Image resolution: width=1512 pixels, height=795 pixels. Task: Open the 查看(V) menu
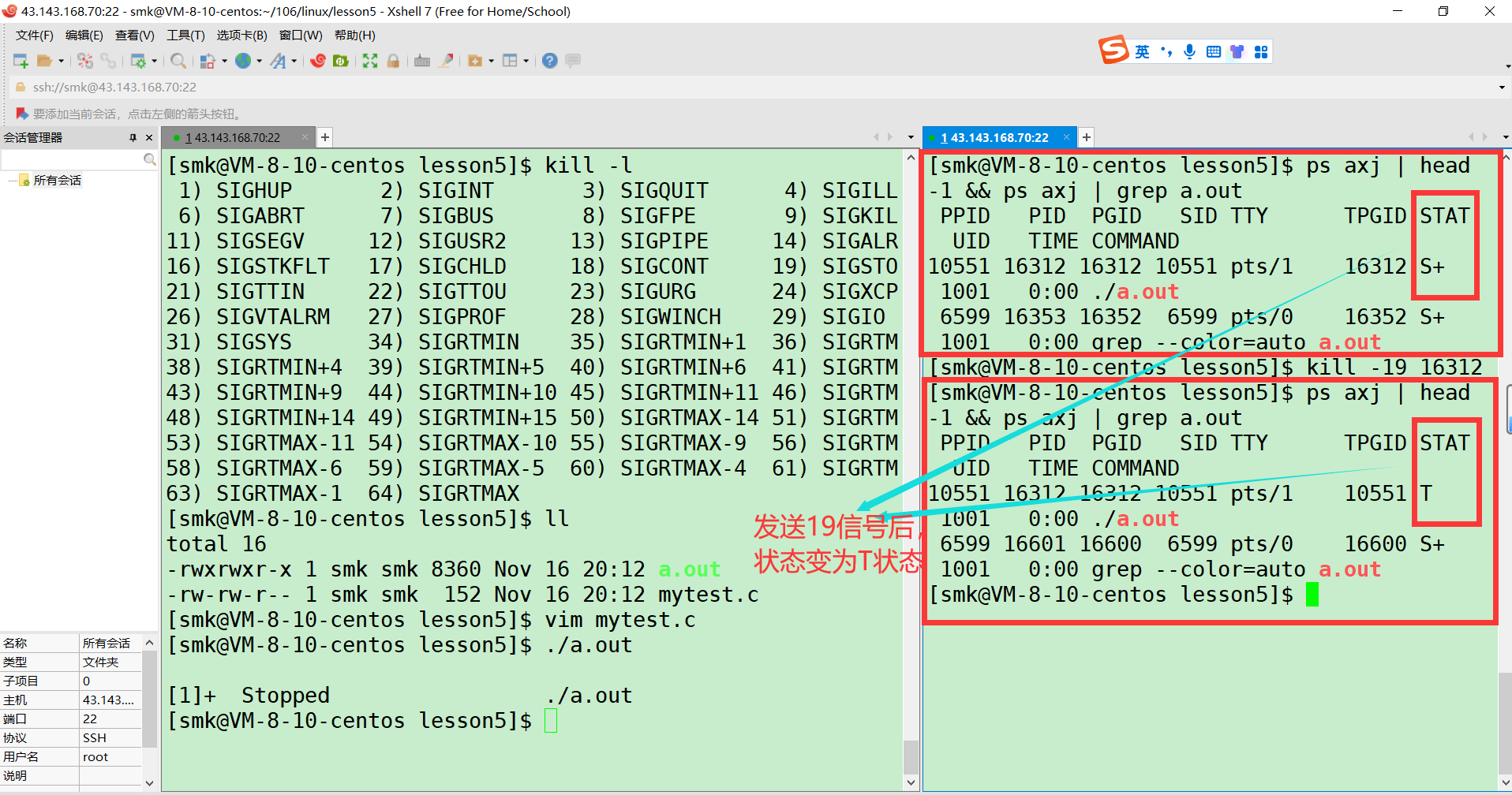pyautogui.click(x=134, y=35)
